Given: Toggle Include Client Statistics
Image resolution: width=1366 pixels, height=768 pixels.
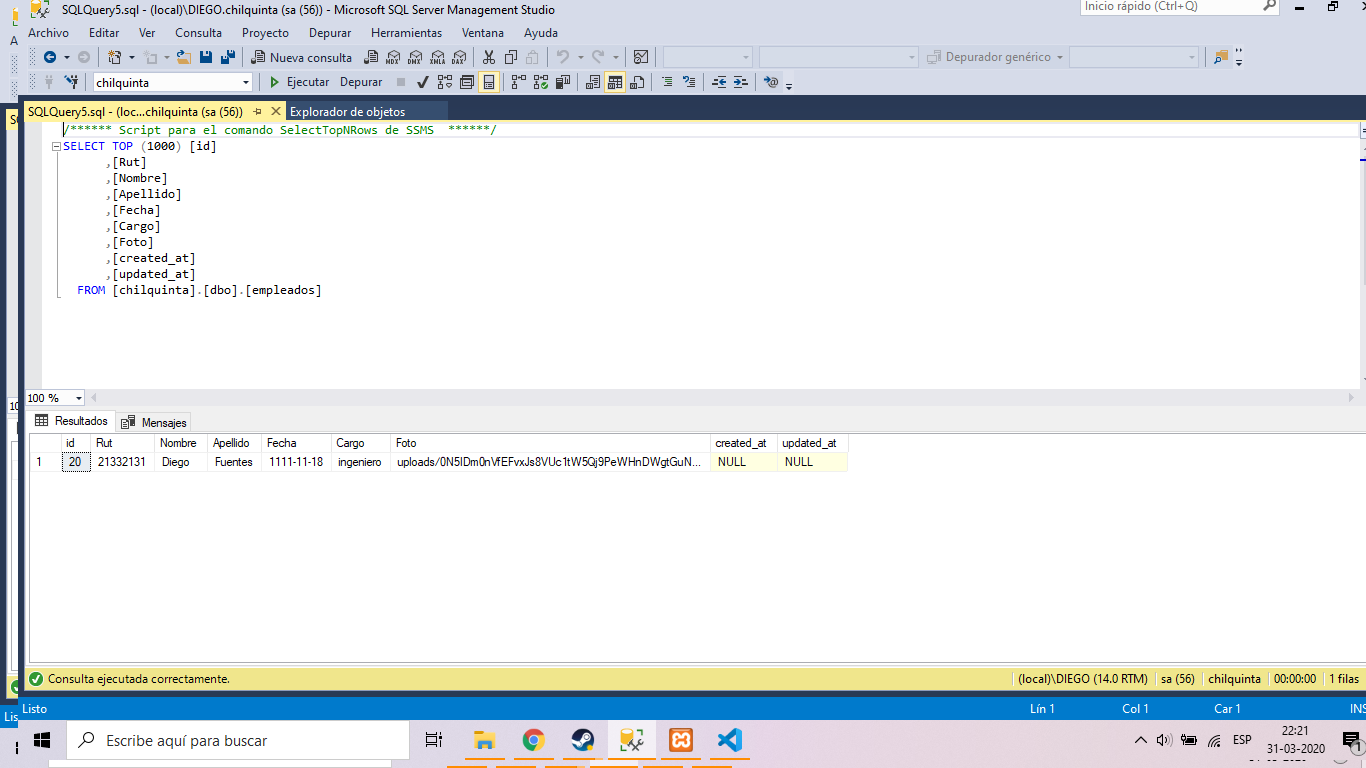Looking at the screenshot, I should [563, 82].
